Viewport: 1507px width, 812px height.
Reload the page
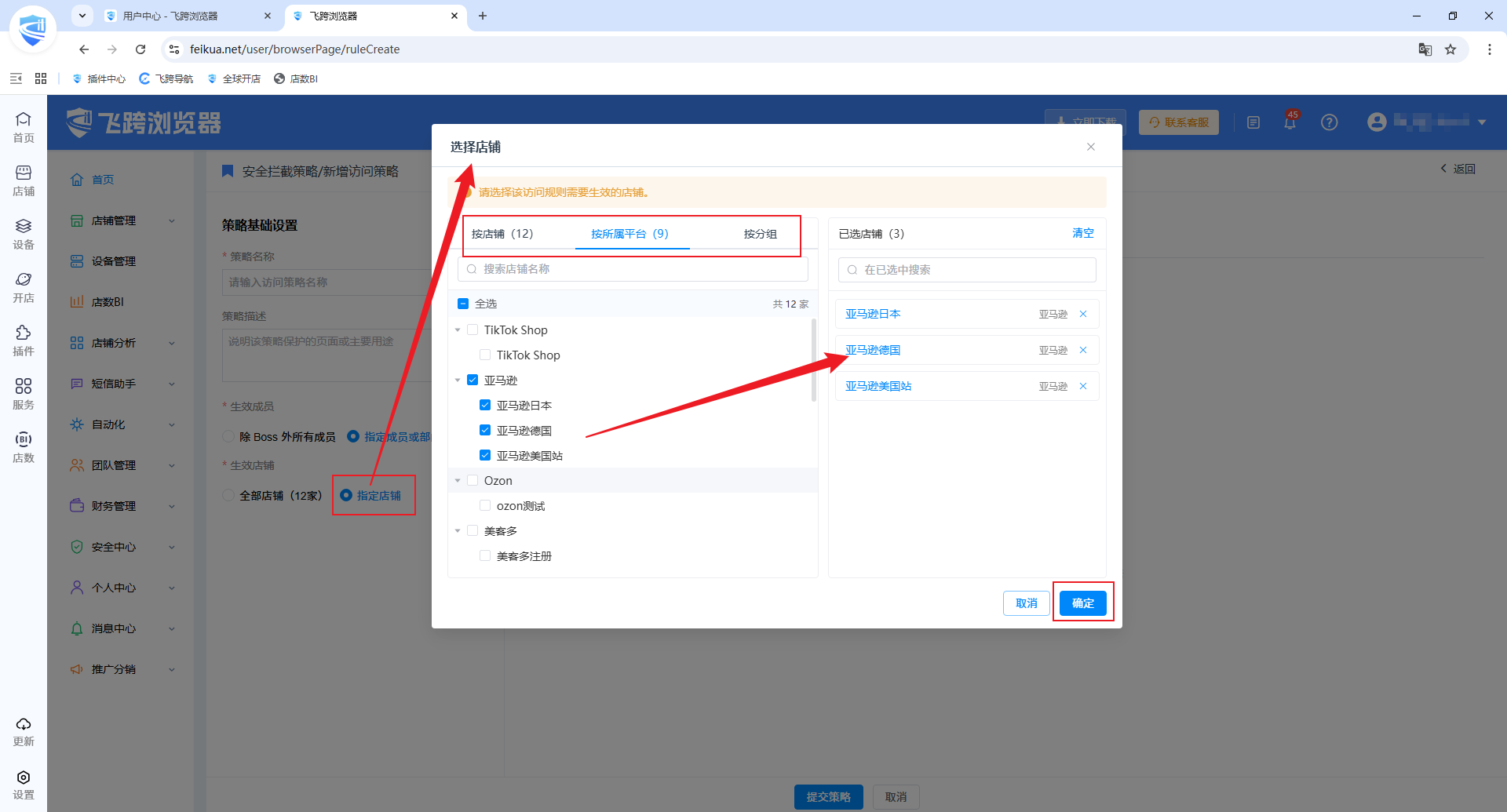pyautogui.click(x=140, y=49)
